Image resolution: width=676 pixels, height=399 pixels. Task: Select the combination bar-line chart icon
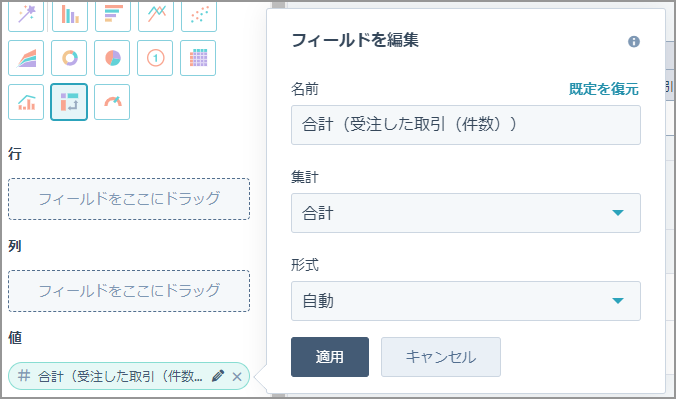pos(26,102)
